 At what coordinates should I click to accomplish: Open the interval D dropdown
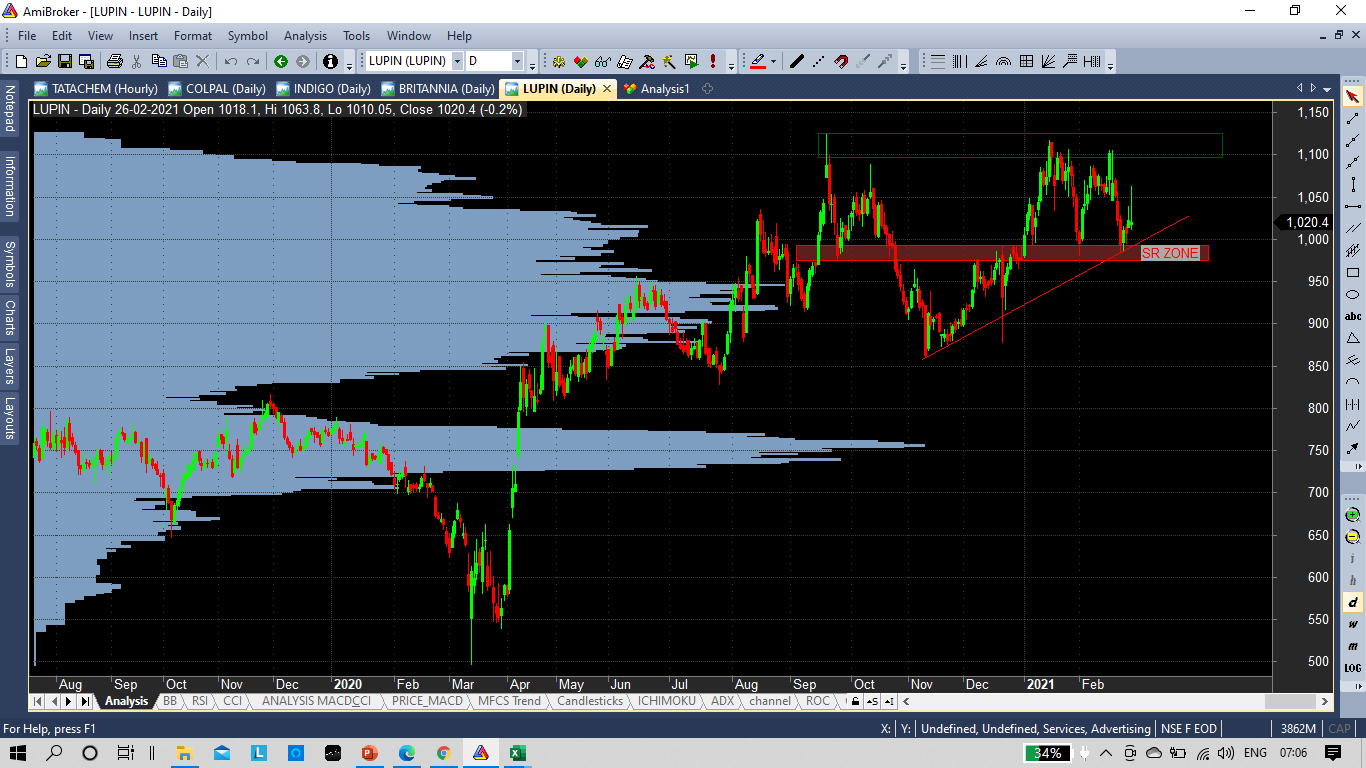click(x=517, y=61)
